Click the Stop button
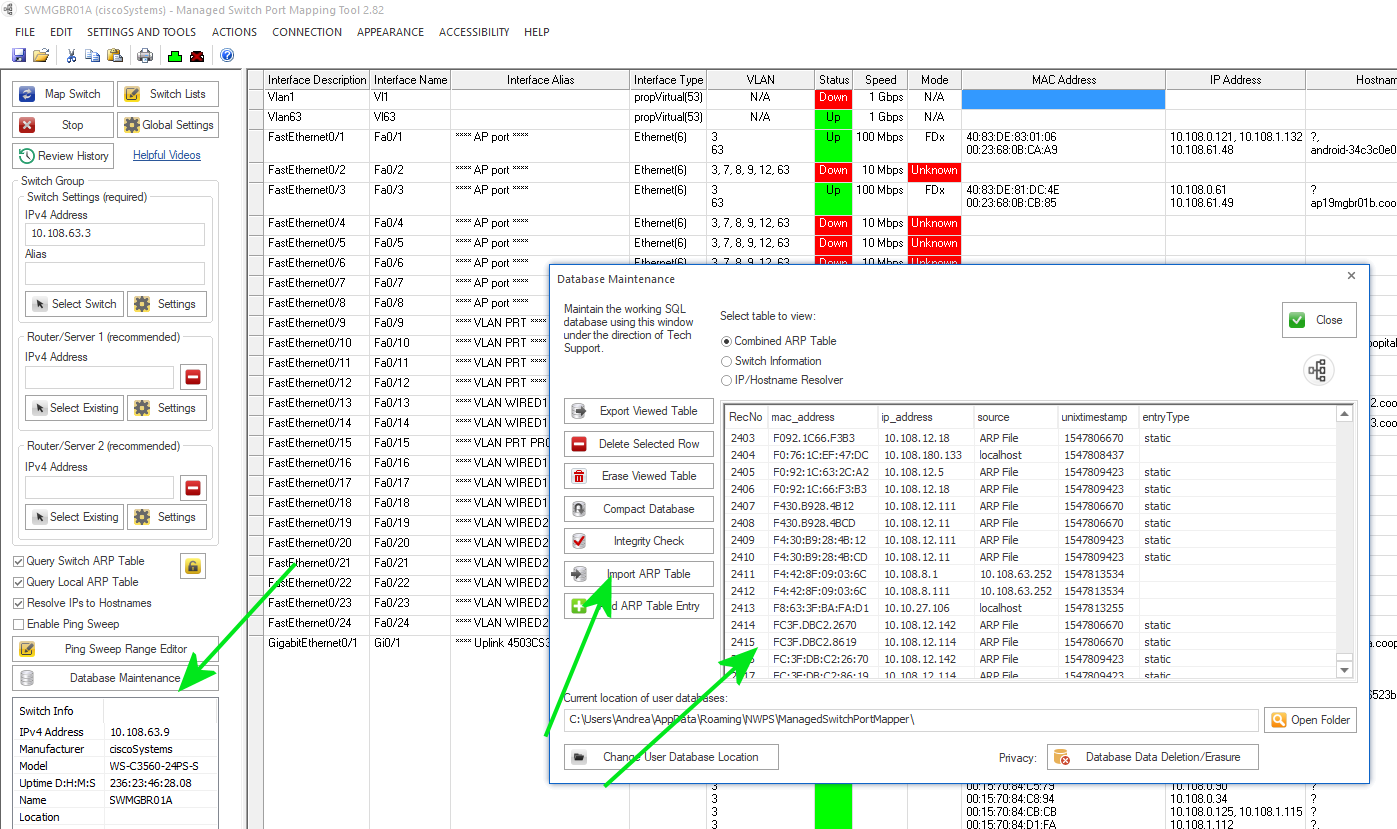This screenshot has width=1397, height=829. tap(63, 125)
